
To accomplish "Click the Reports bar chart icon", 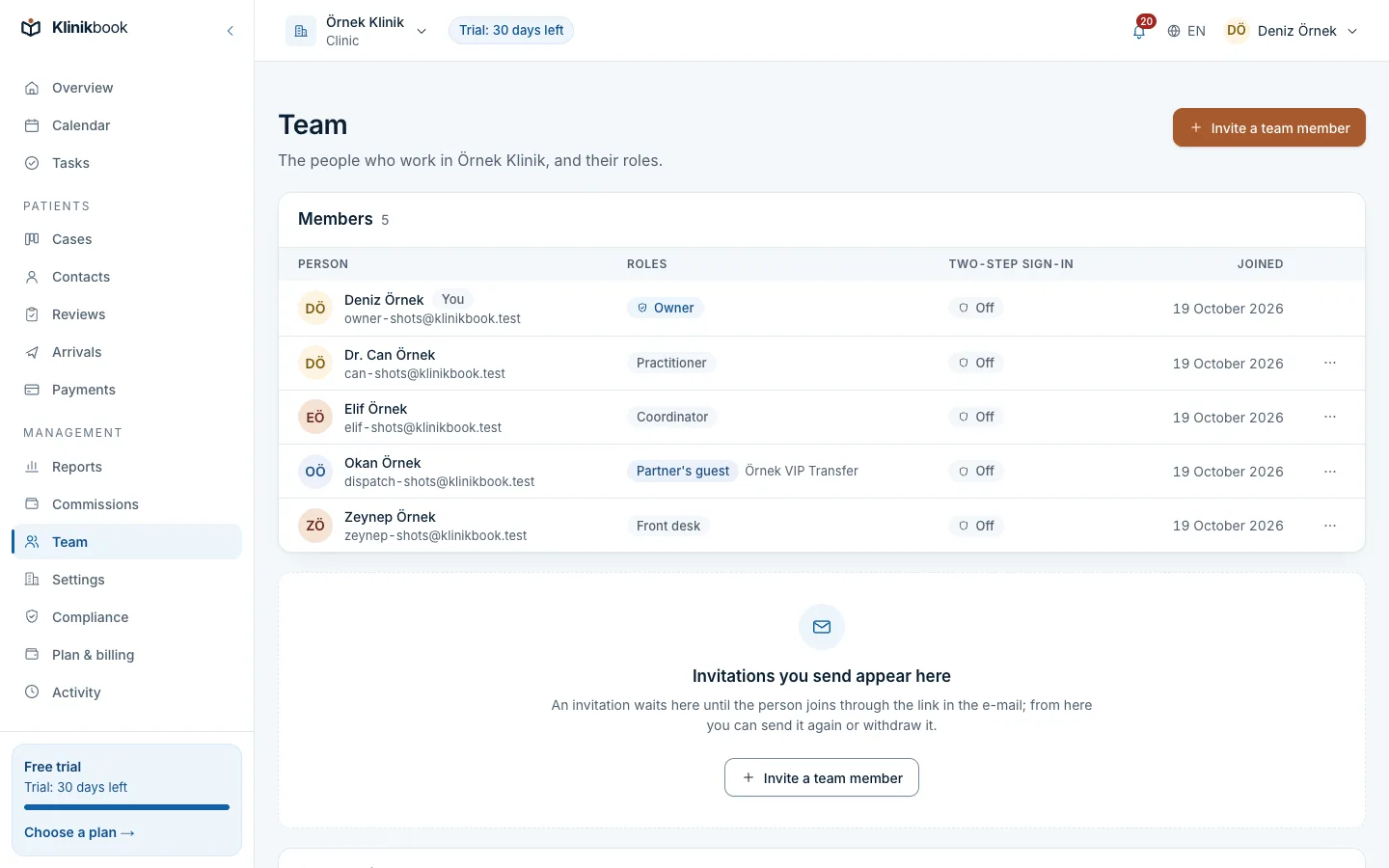I will [x=32, y=467].
